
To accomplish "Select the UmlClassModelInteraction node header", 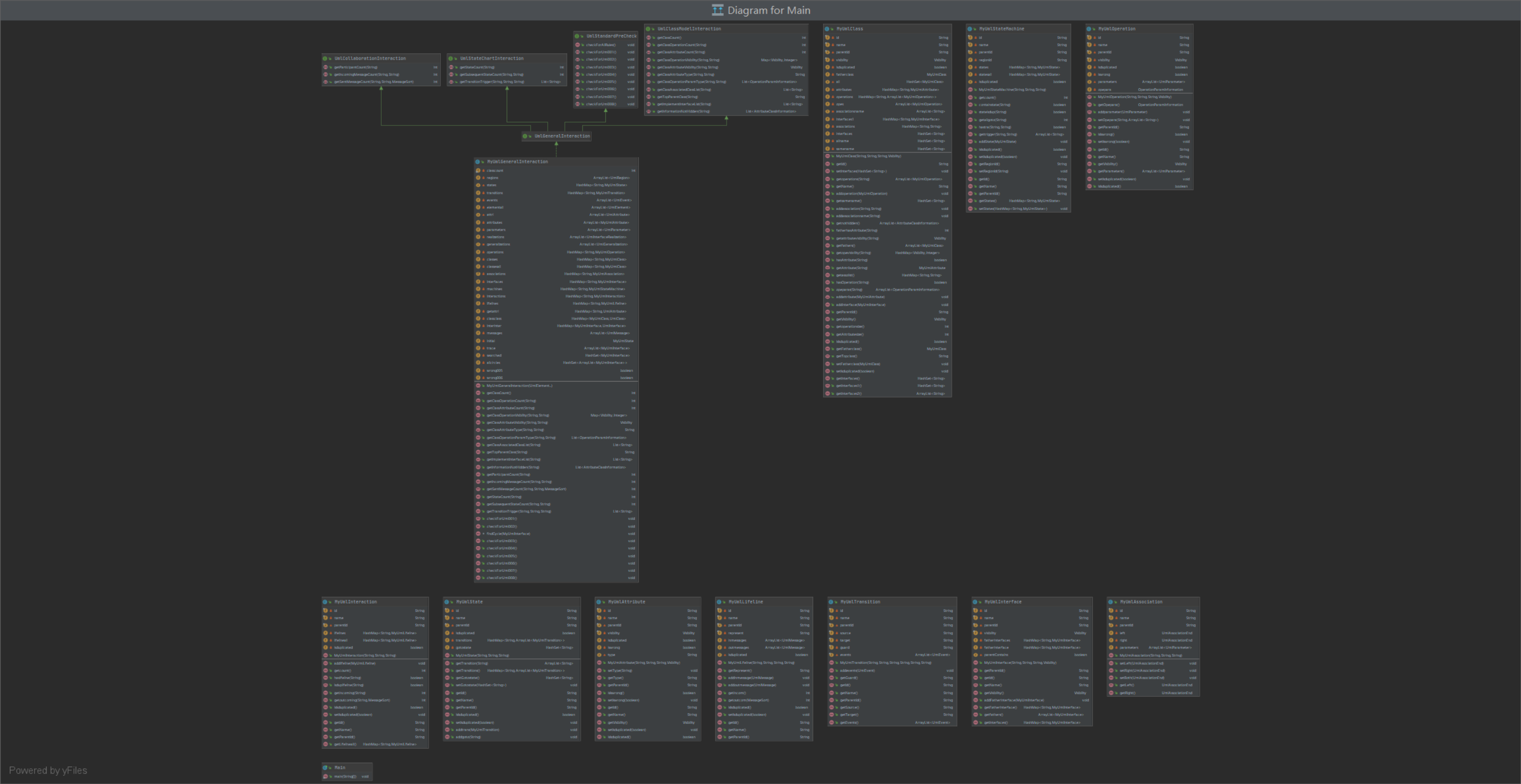I will (x=689, y=29).
